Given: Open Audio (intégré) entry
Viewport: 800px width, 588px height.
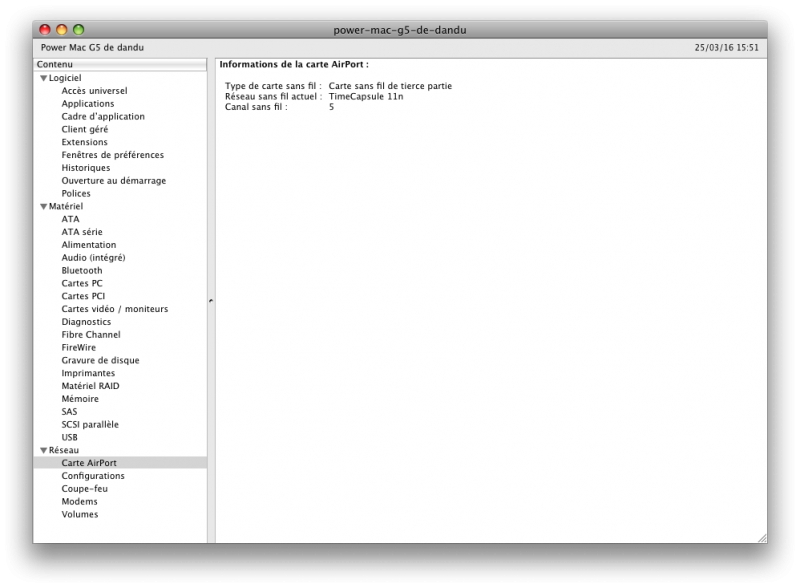Looking at the screenshot, I should 93,258.
